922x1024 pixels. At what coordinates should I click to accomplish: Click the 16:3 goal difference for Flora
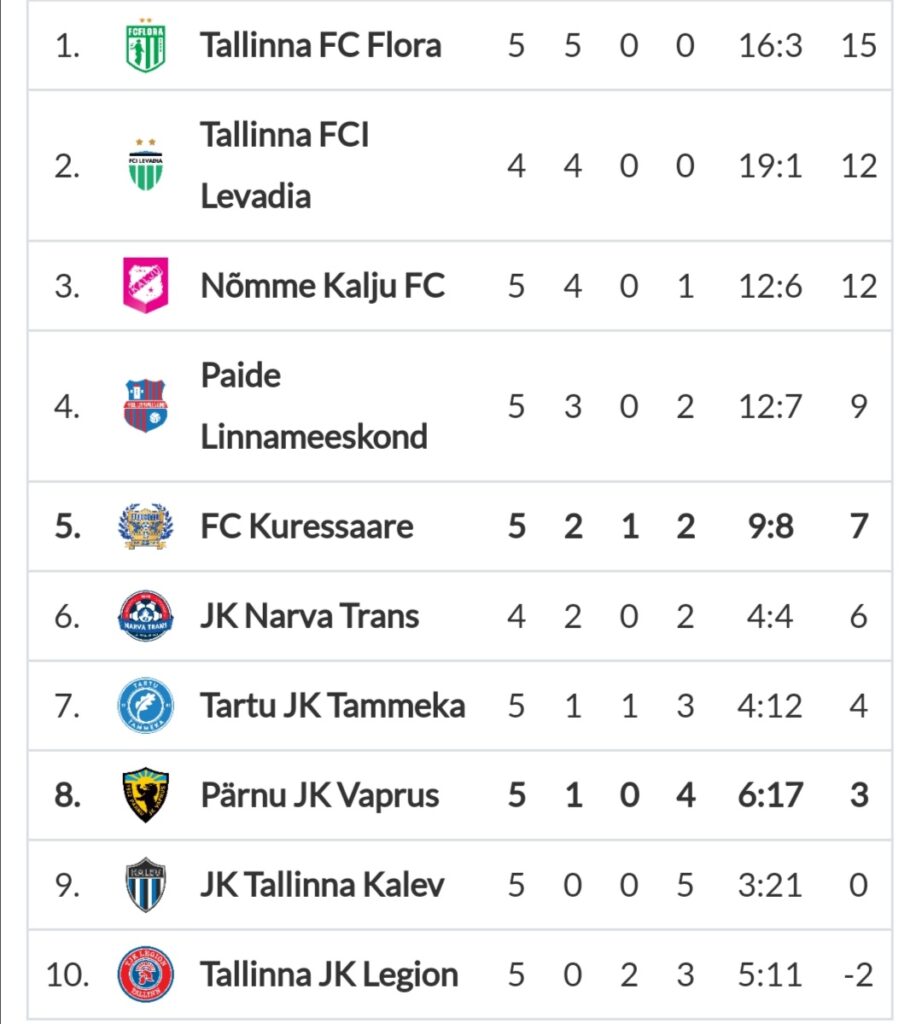(771, 46)
